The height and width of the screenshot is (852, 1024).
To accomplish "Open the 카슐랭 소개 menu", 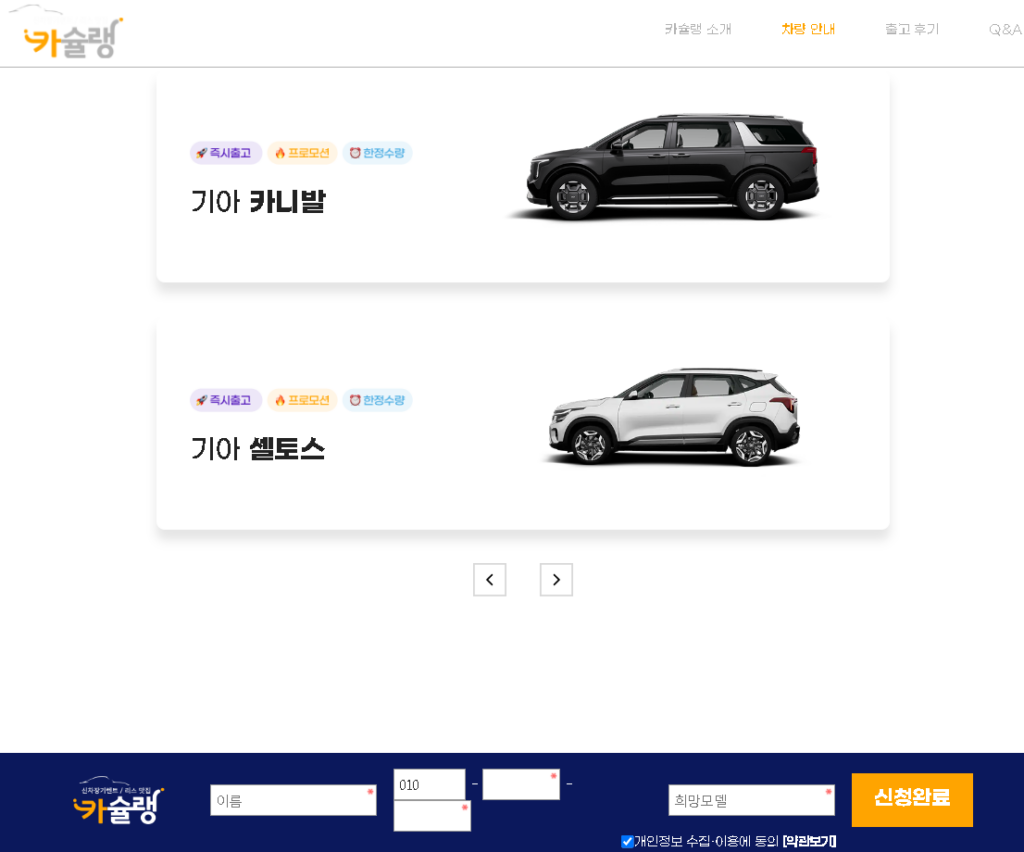I will (x=698, y=29).
